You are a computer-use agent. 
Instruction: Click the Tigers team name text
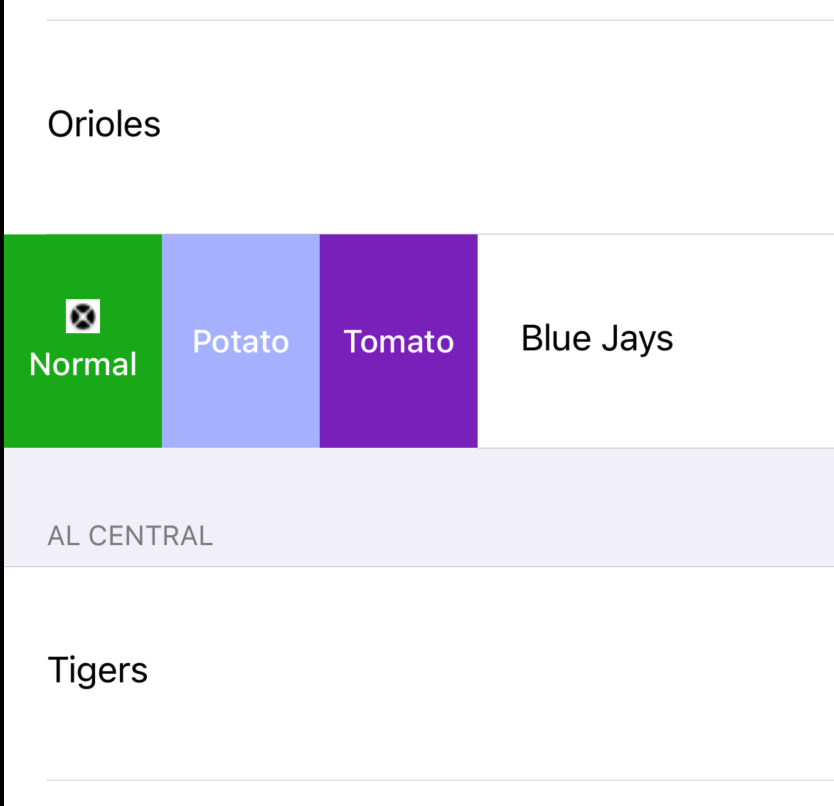click(98, 670)
